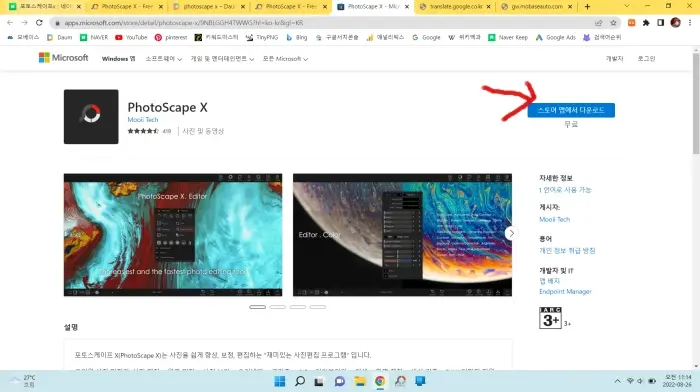700x392 pixels.
Task: Advance screenshot carousel with next arrow
Action: pos(512,233)
